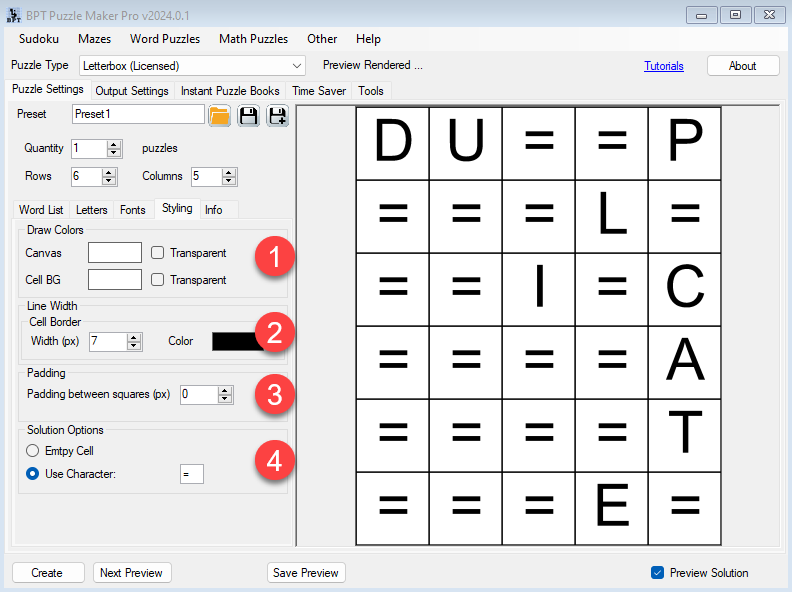Open the Word Puzzles menu
Image resolution: width=792 pixels, height=592 pixels.
pyautogui.click(x=165, y=39)
